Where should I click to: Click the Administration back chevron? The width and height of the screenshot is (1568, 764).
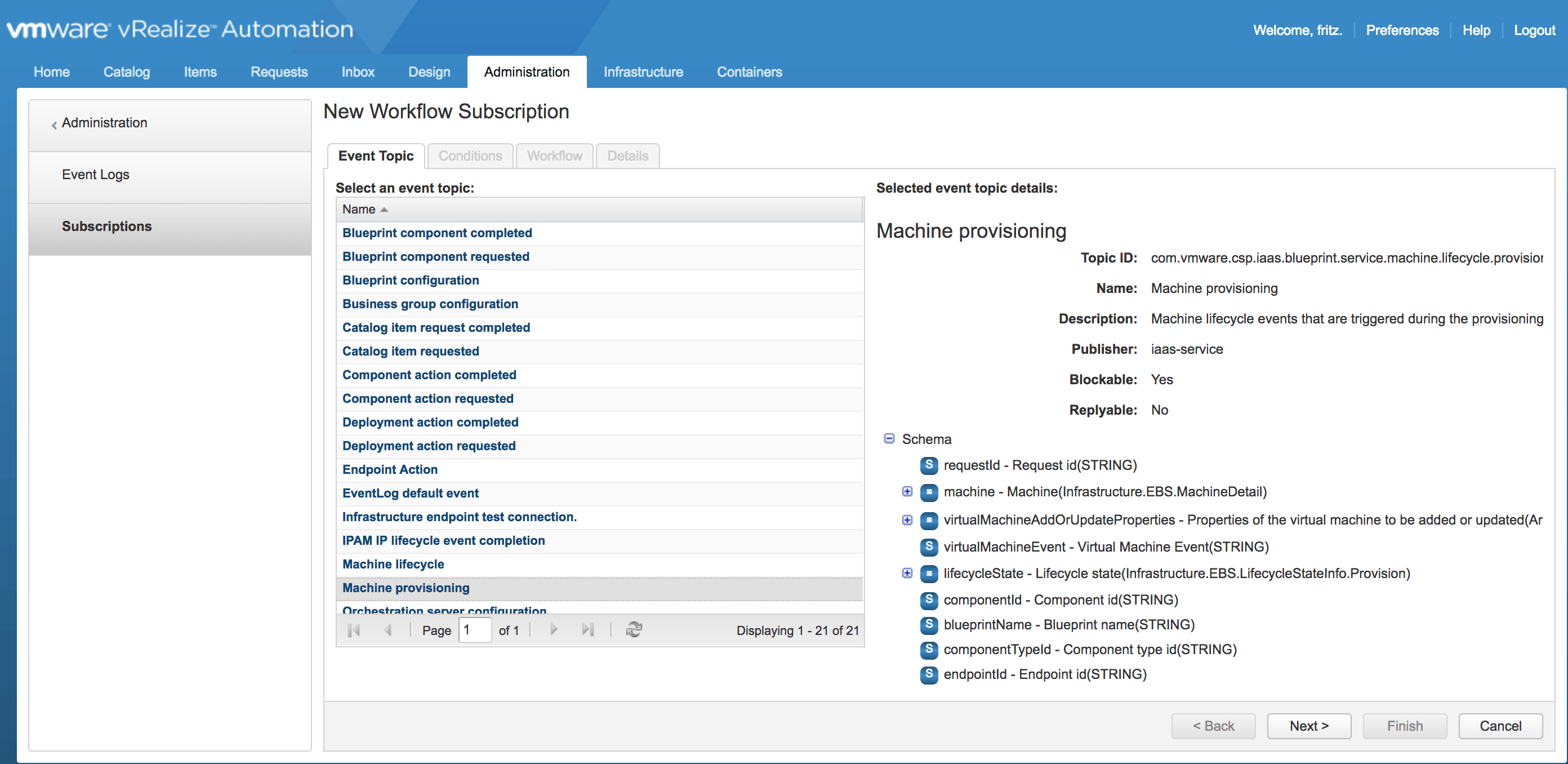(54, 125)
